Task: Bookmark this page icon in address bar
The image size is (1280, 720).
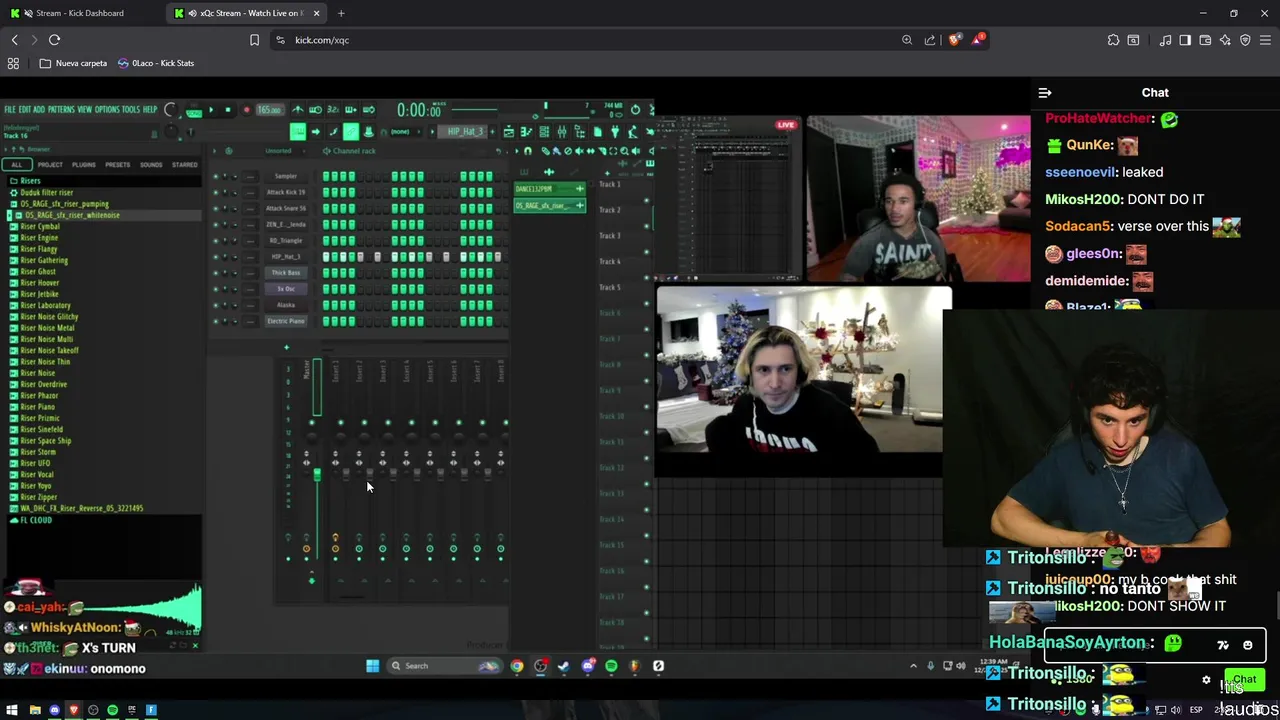Action: 254,40
